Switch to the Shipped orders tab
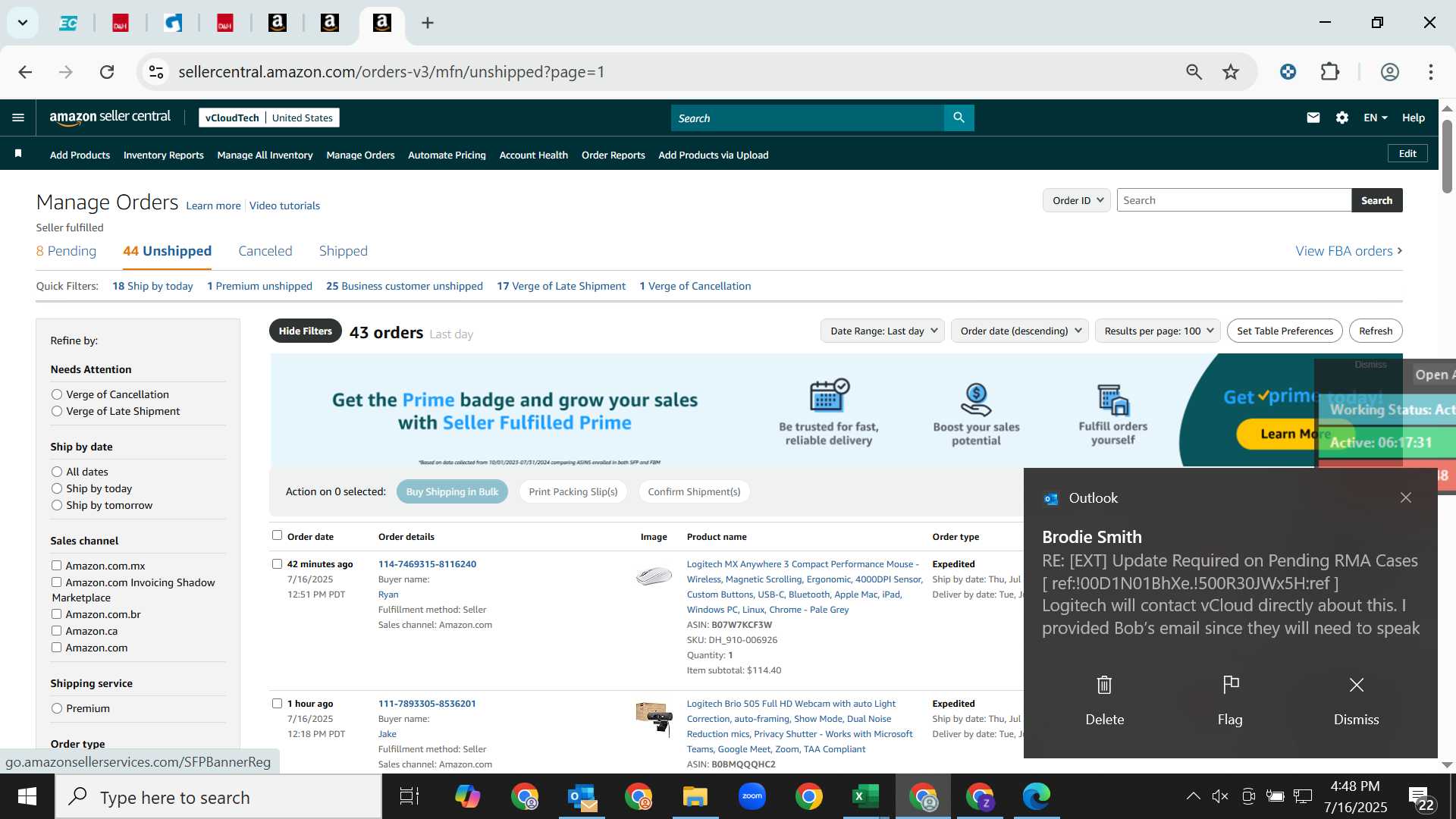 (x=343, y=251)
